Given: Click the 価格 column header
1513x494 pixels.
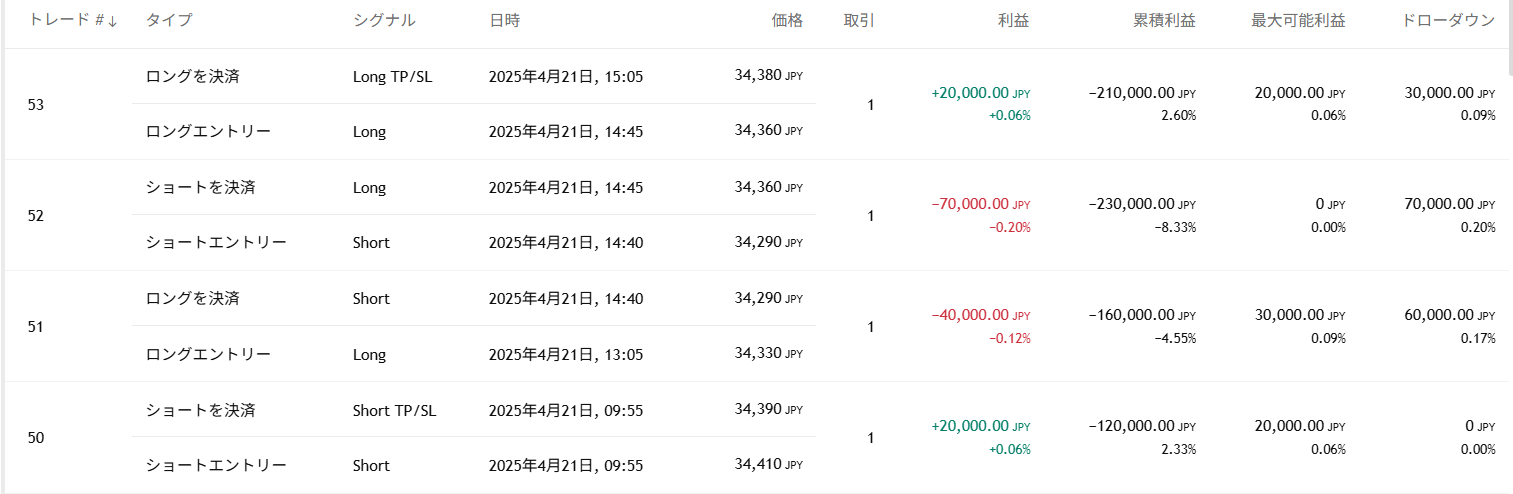Looking at the screenshot, I should 787,20.
